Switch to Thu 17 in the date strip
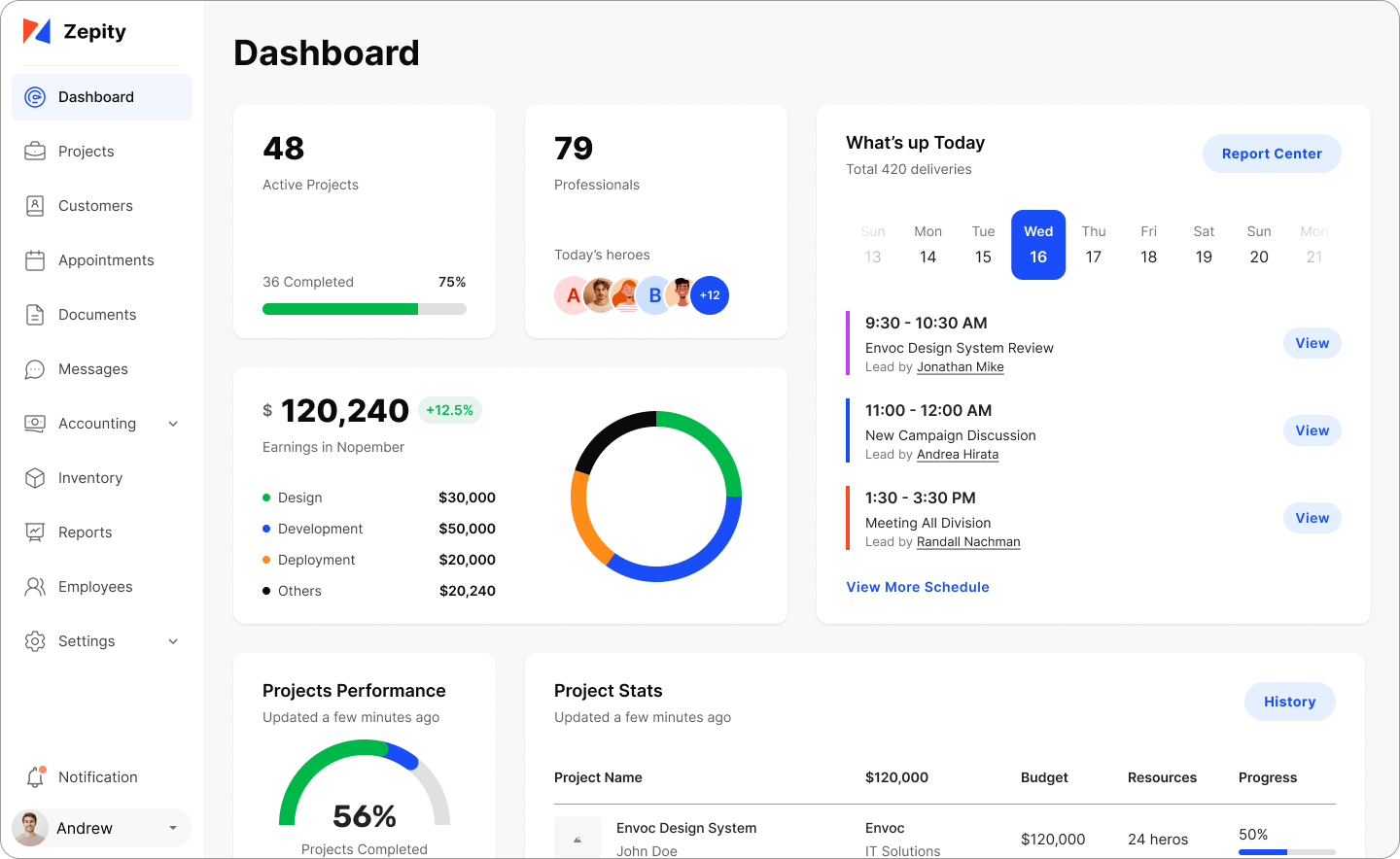 coord(1094,245)
